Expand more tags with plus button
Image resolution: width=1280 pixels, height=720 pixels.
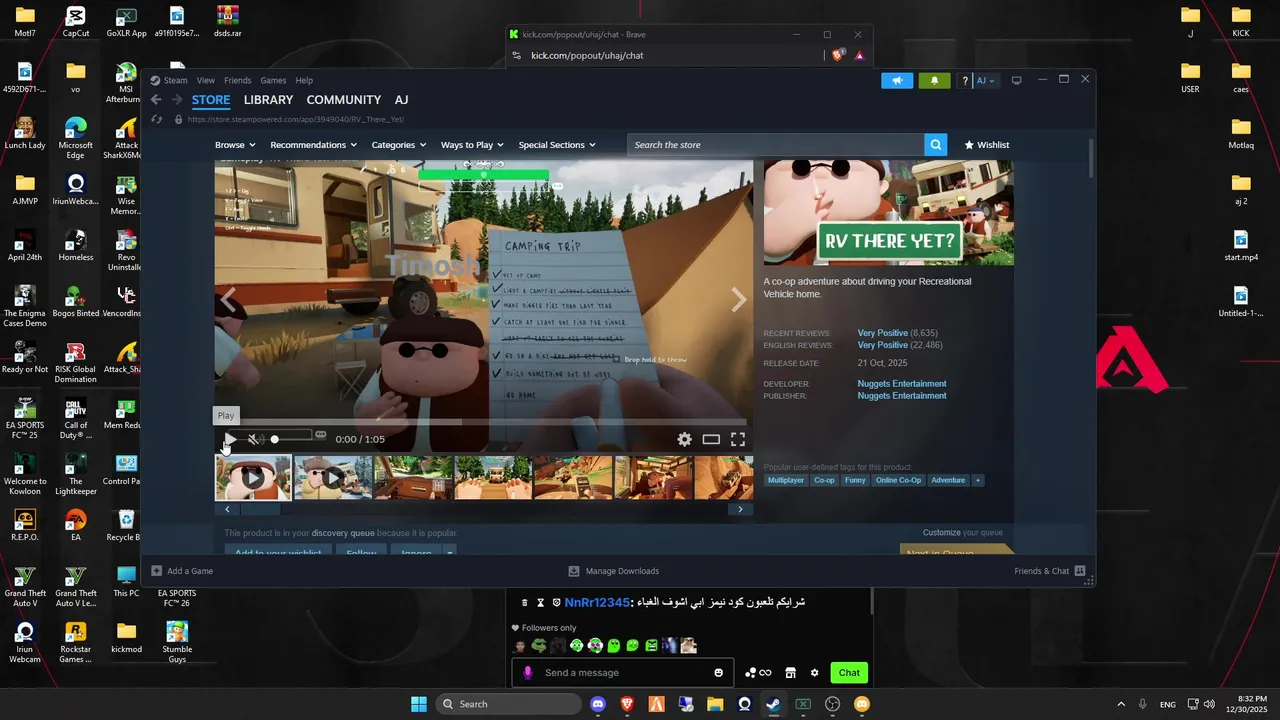[978, 480]
